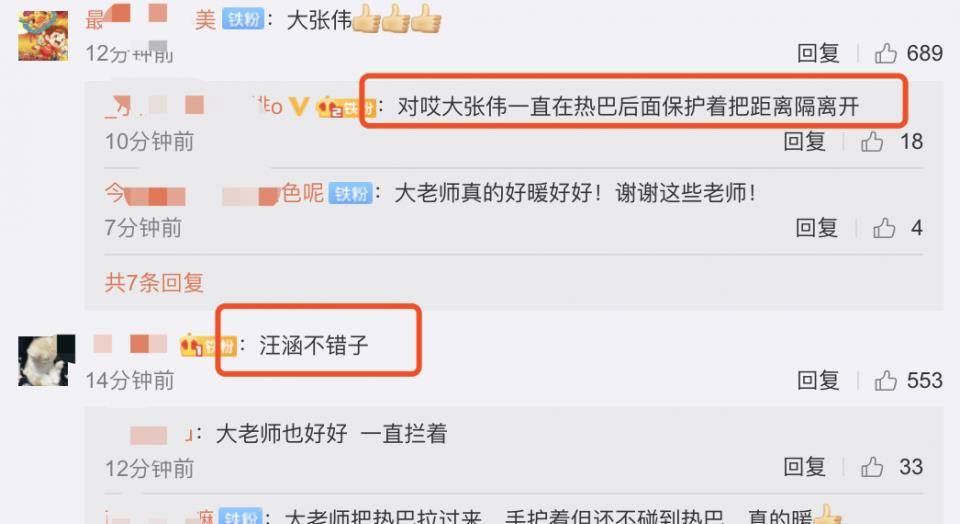The image size is (960, 524).
Task: Open the cartoon avatar of the first commenter
Action: pos(43,36)
